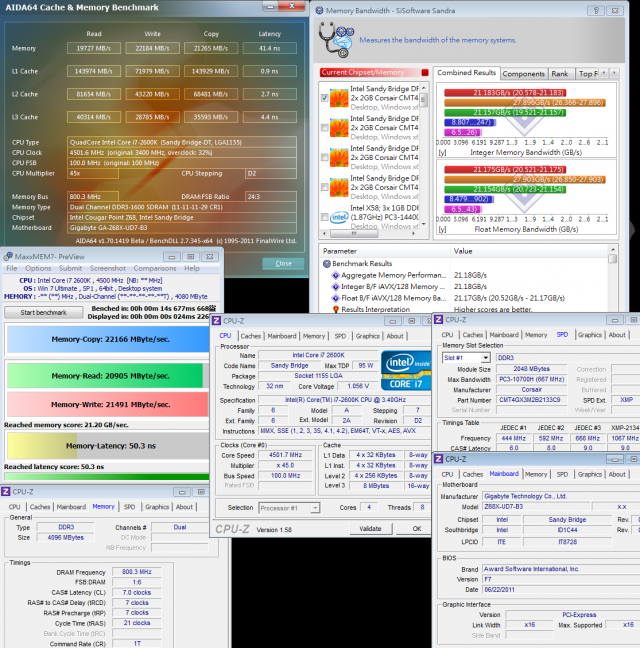Image resolution: width=640 pixels, height=649 pixels.
Task: Open the Processor #1 selection dropdown
Action: click(x=315, y=507)
